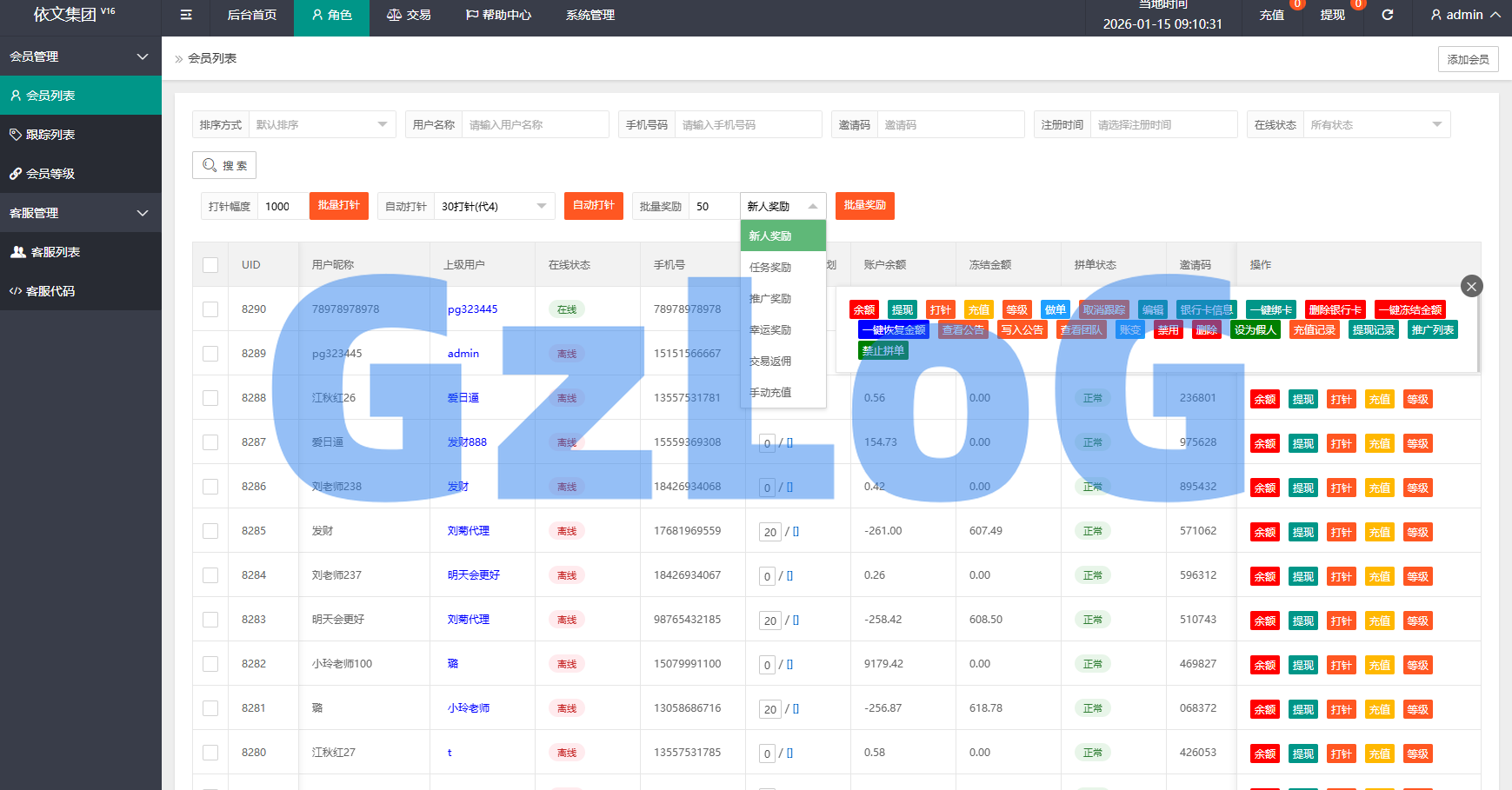This screenshot has height=790, width=1512.
Task: Open 客服列表 sidebar item
Action: tap(80, 252)
